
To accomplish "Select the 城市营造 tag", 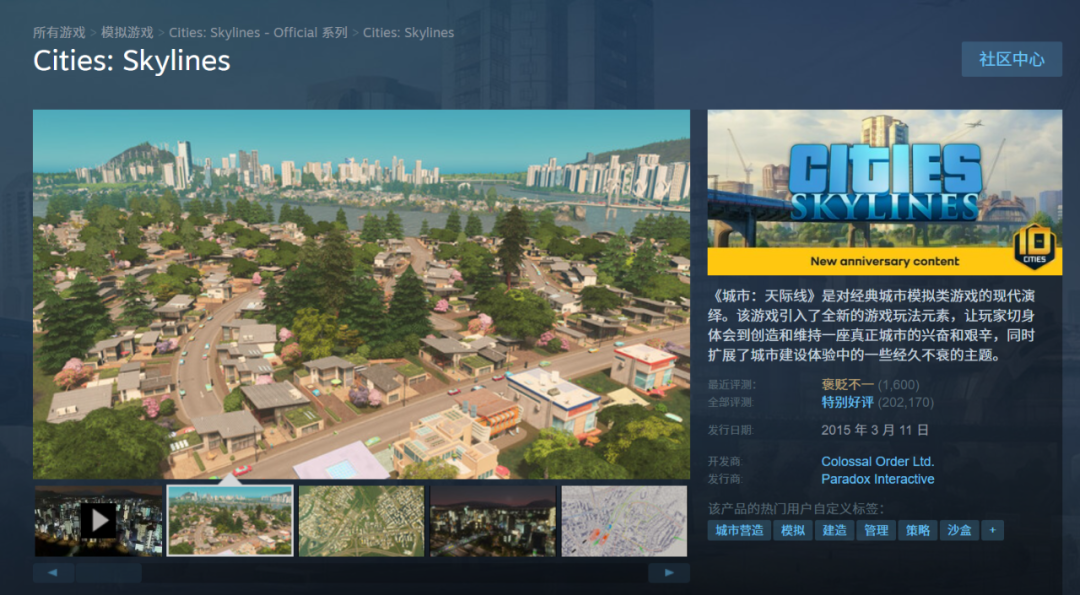I will 739,530.
